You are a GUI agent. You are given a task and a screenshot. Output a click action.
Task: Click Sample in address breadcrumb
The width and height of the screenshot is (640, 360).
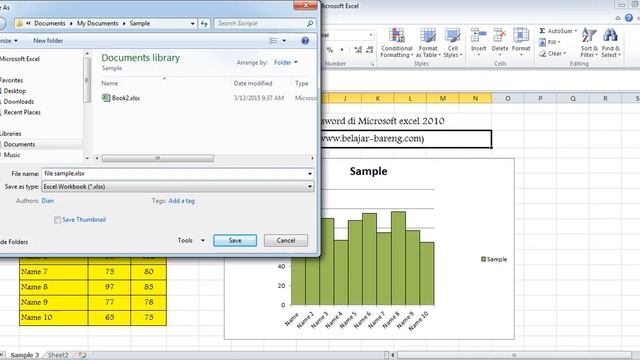click(x=140, y=24)
